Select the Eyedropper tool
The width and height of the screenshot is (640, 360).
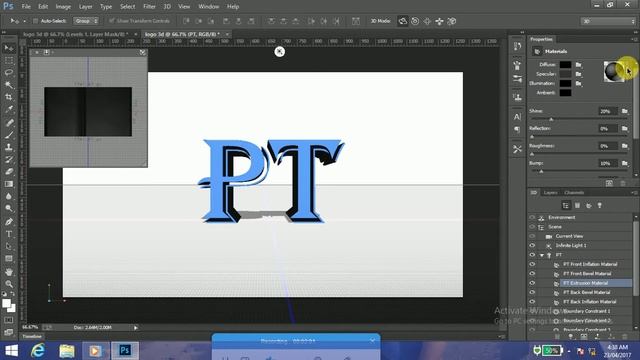9,109
